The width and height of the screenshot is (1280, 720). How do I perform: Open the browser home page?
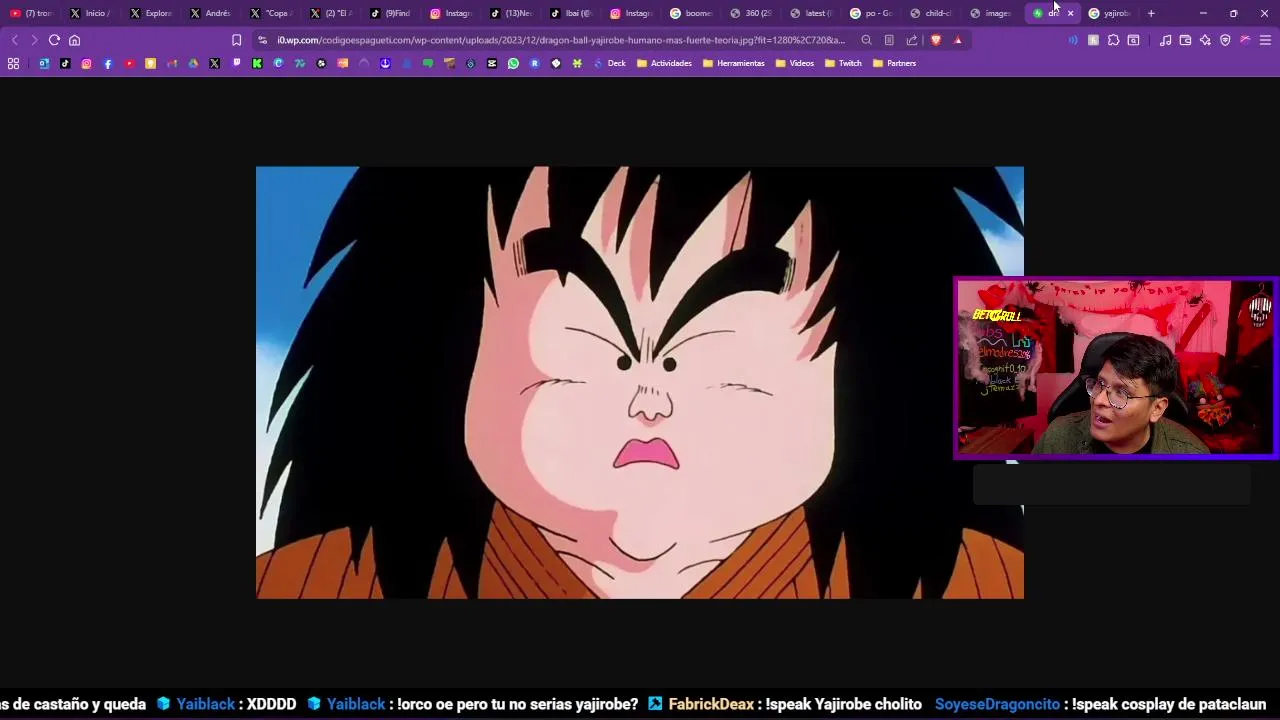coord(74,40)
